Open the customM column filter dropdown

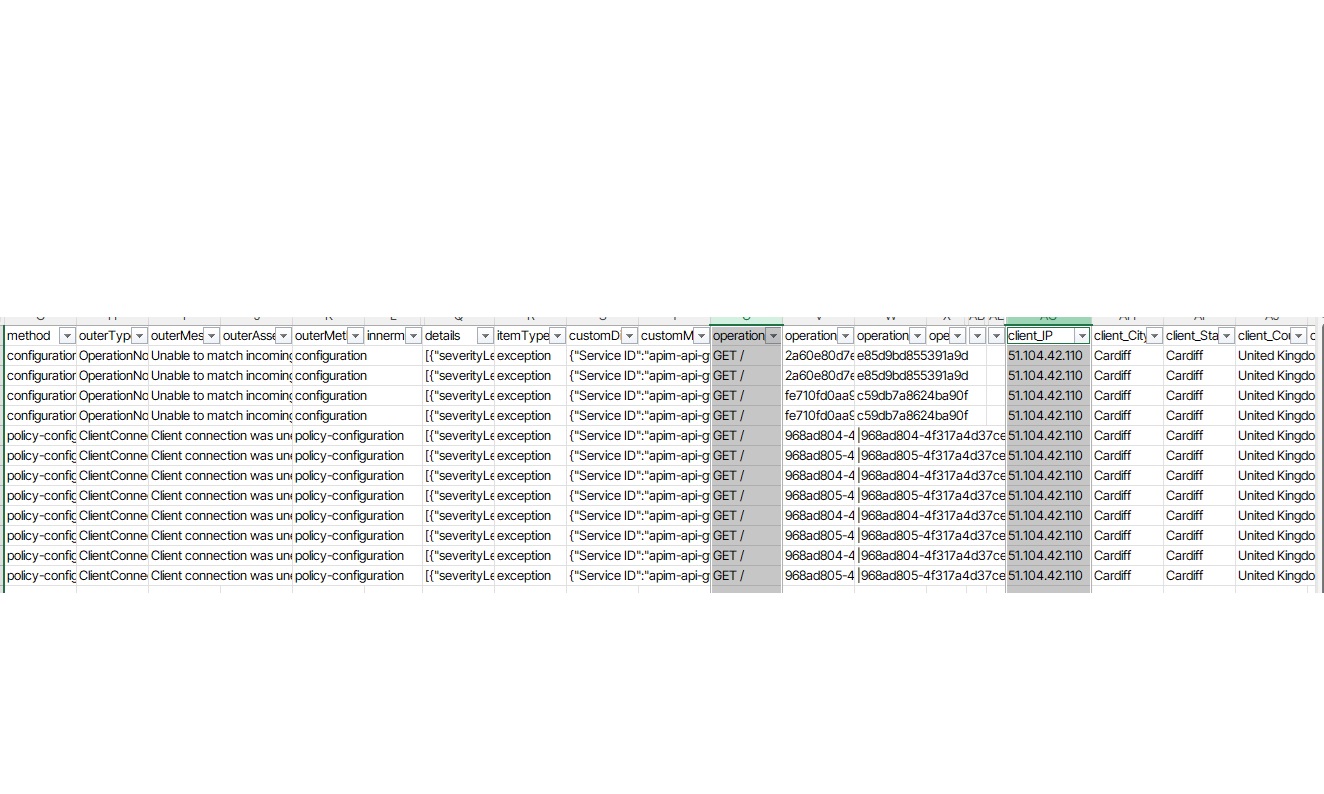701,336
